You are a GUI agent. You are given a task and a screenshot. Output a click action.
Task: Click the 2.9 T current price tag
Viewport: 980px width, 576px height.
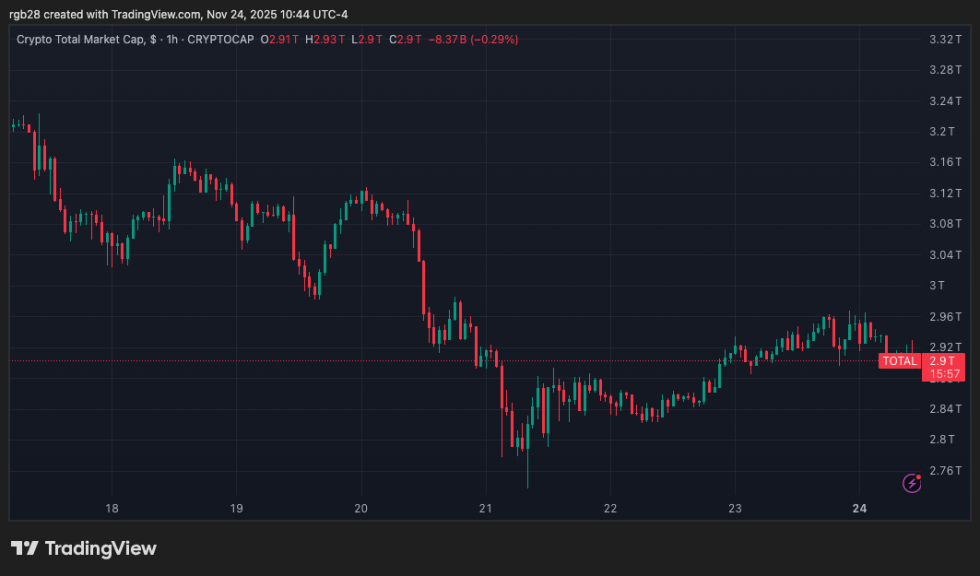pos(942,360)
